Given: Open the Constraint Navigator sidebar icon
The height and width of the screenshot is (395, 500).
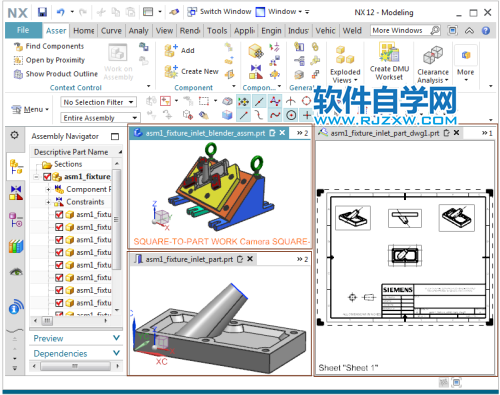Looking at the screenshot, I should pos(16,193).
